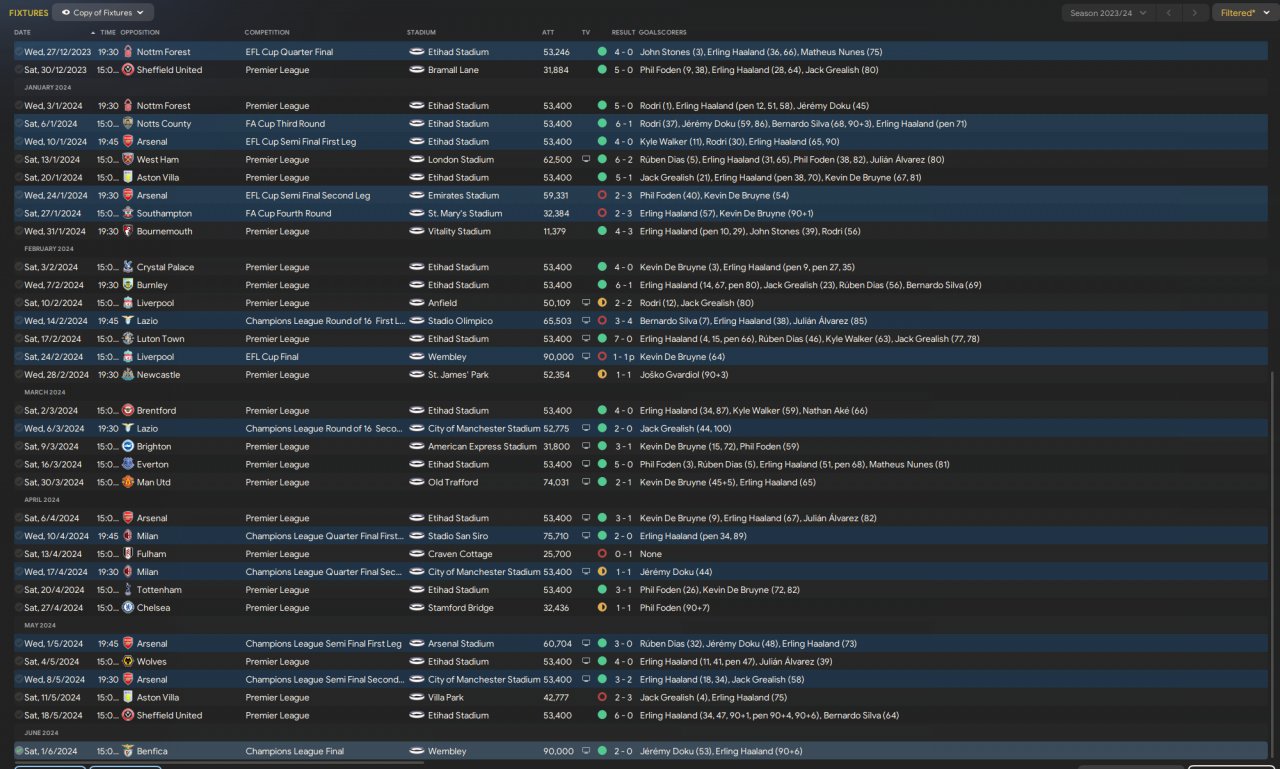1280x769 pixels.
Task: Click the Brentford club badge
Action: coord(128,411)
